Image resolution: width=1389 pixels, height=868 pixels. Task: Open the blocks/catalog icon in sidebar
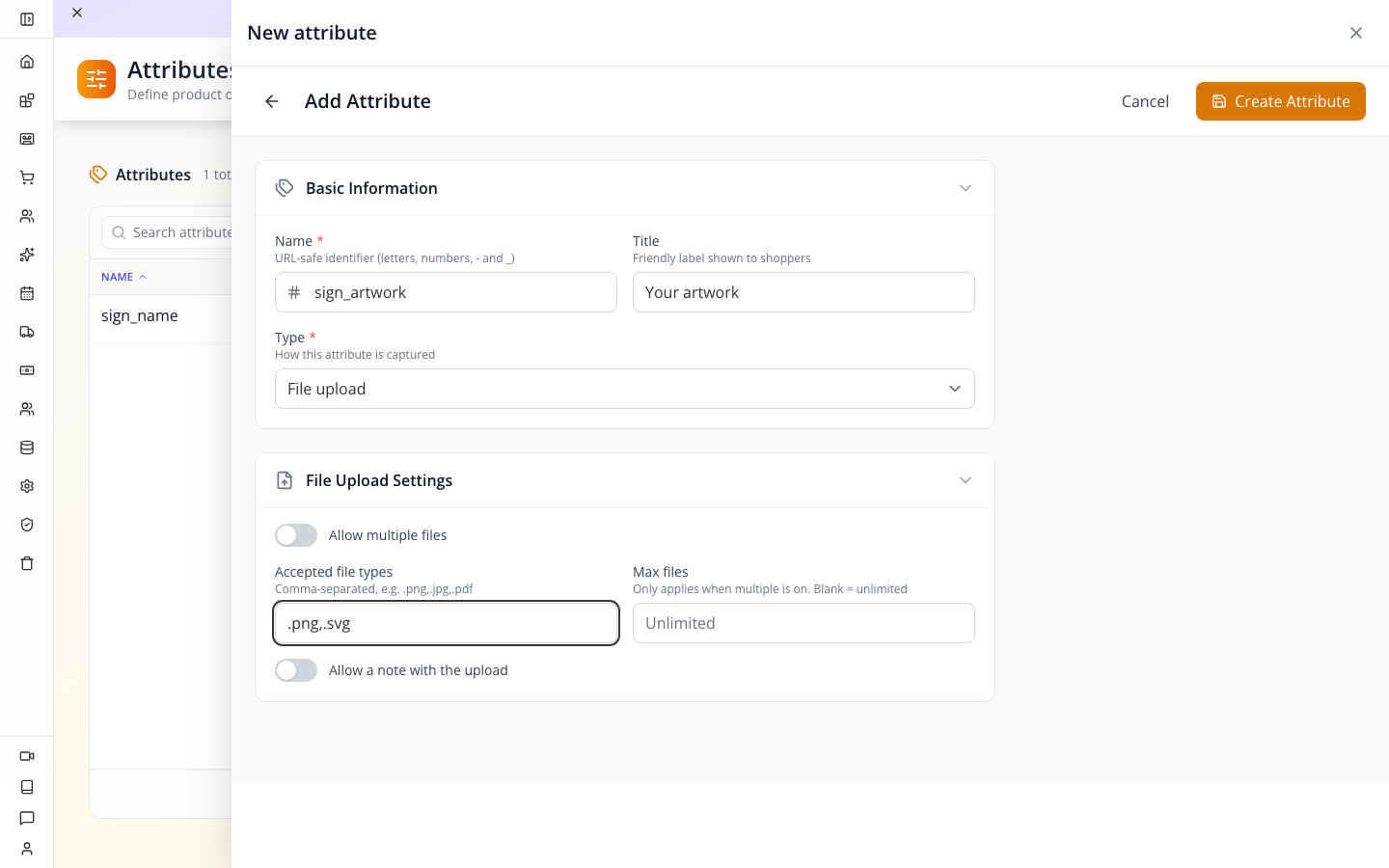pyautogui.click(x=27, y=100)
